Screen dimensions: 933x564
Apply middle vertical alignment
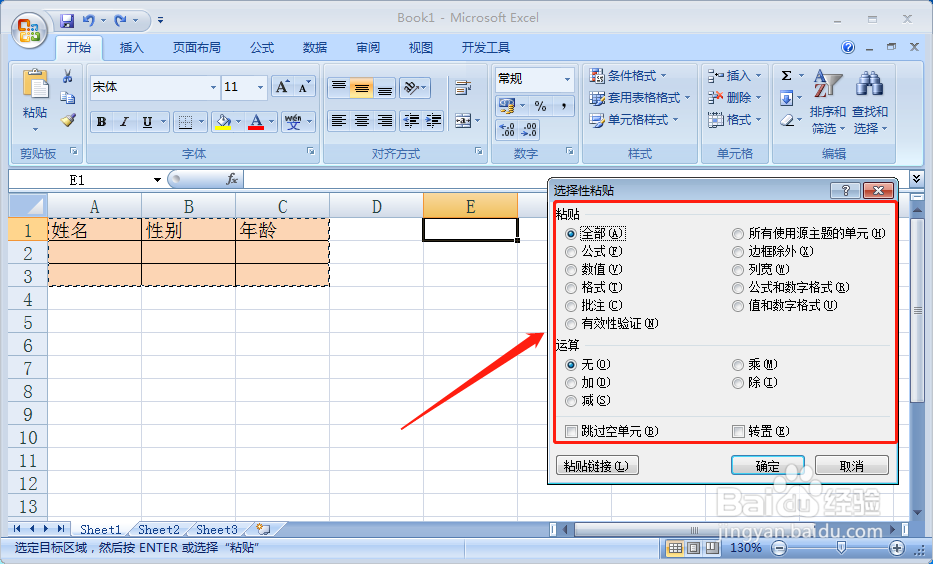coord(361,88)
